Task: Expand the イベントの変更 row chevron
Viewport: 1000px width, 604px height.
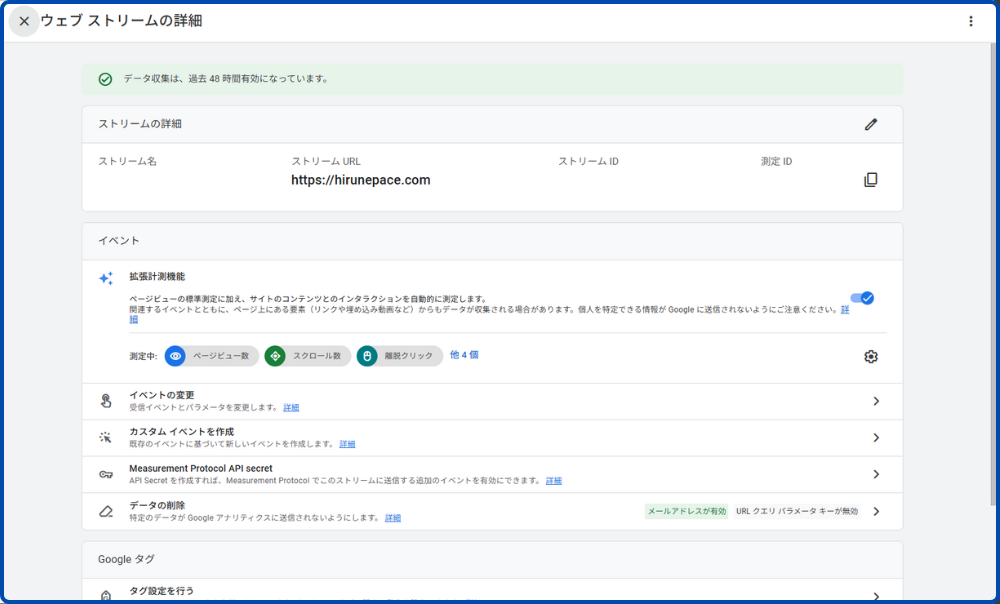Action: point(876,401)
